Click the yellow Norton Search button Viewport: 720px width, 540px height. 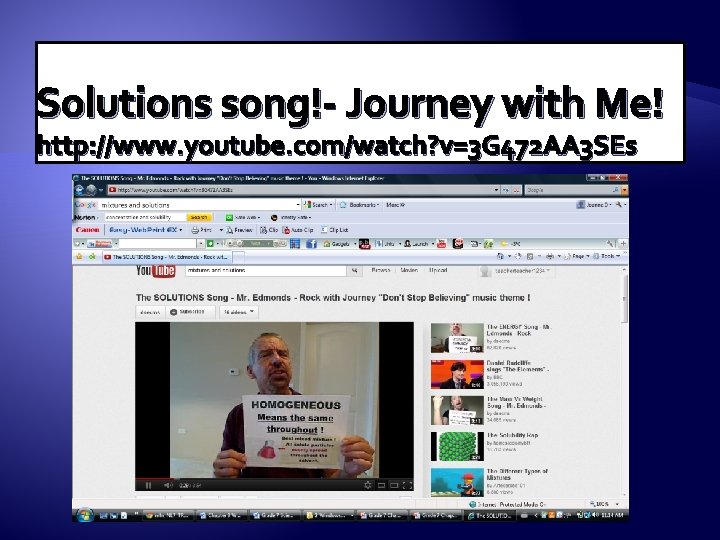[199, 217]
